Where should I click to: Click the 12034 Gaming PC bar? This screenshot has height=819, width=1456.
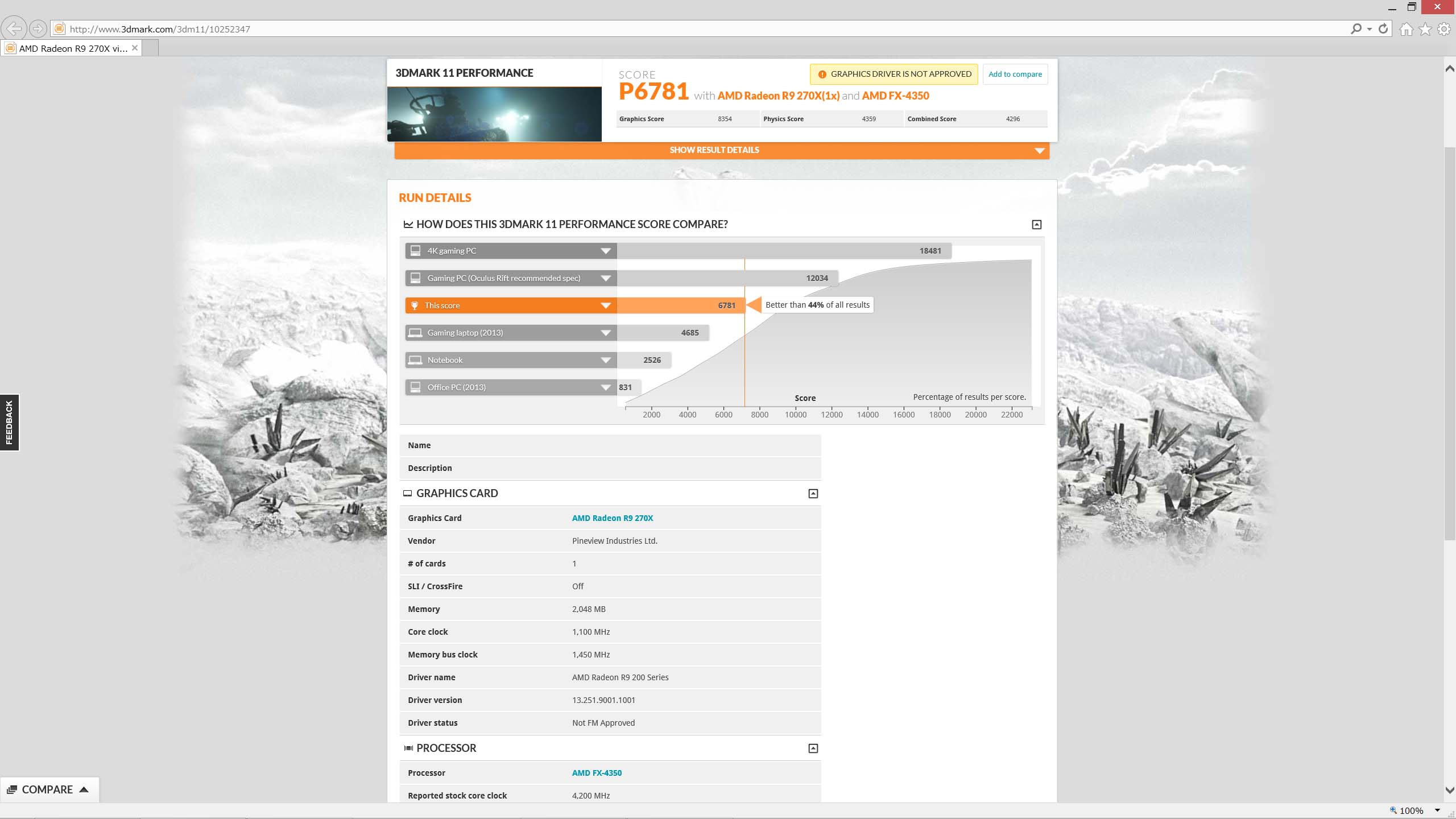(x=727, y=278)
